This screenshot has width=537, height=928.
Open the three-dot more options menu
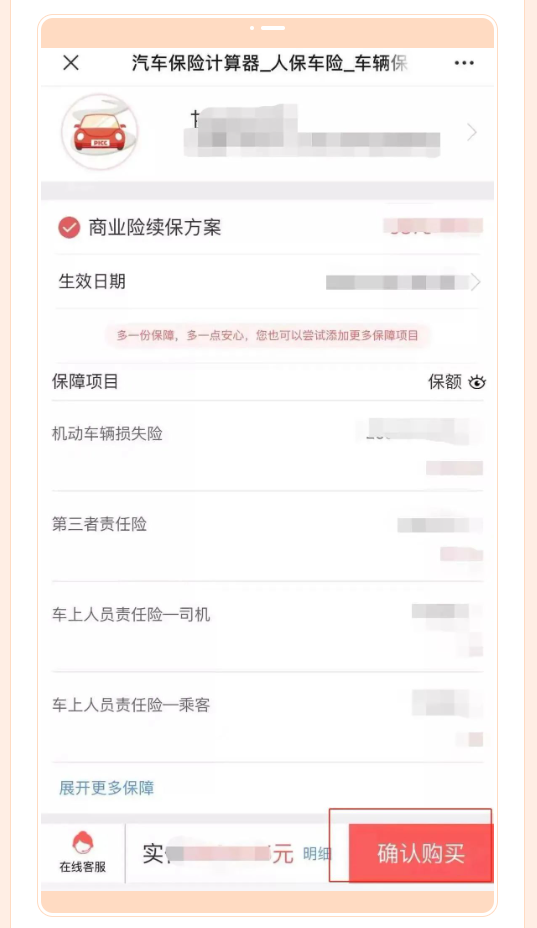[464, 63]
